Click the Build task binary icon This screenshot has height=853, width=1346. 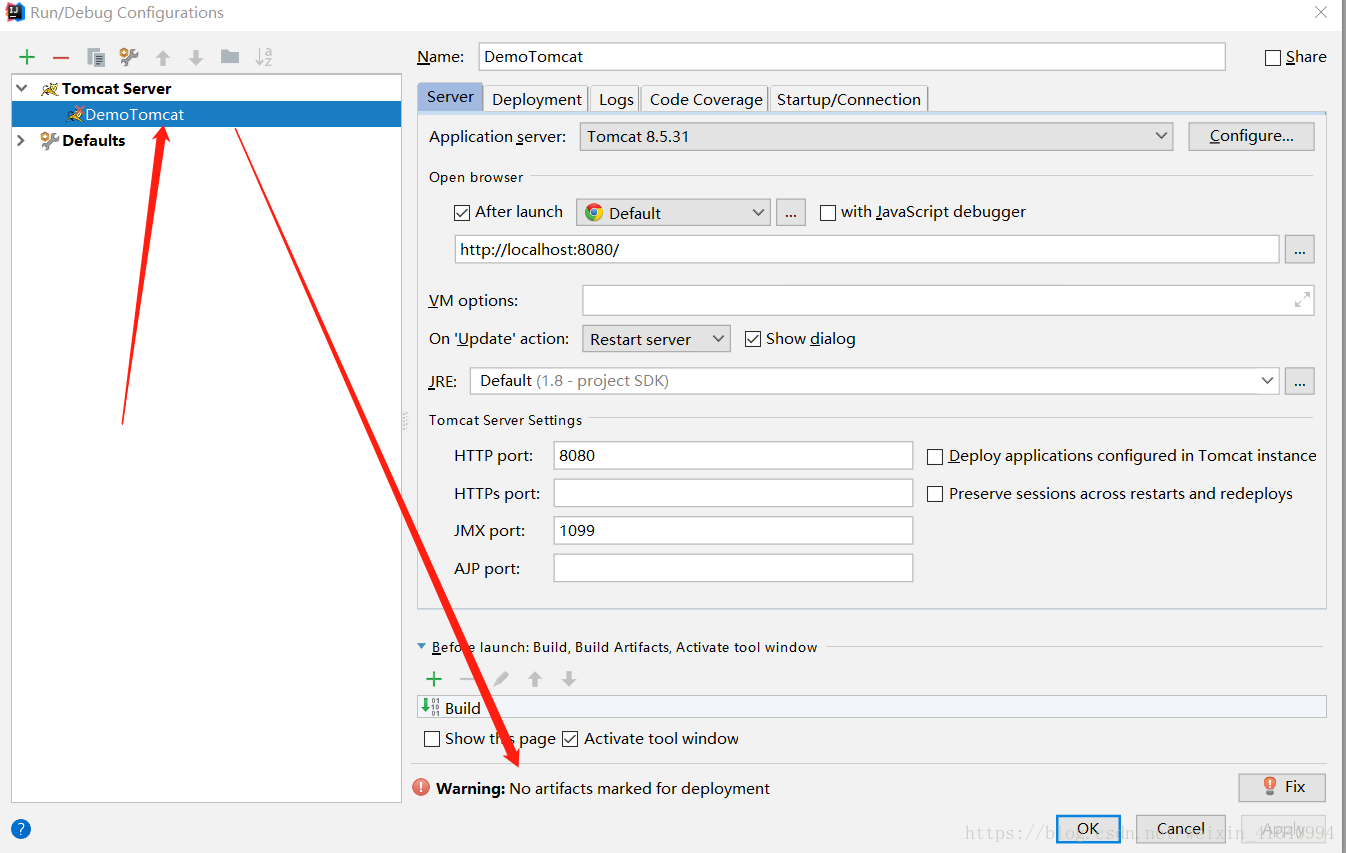(x=431, y=707)
